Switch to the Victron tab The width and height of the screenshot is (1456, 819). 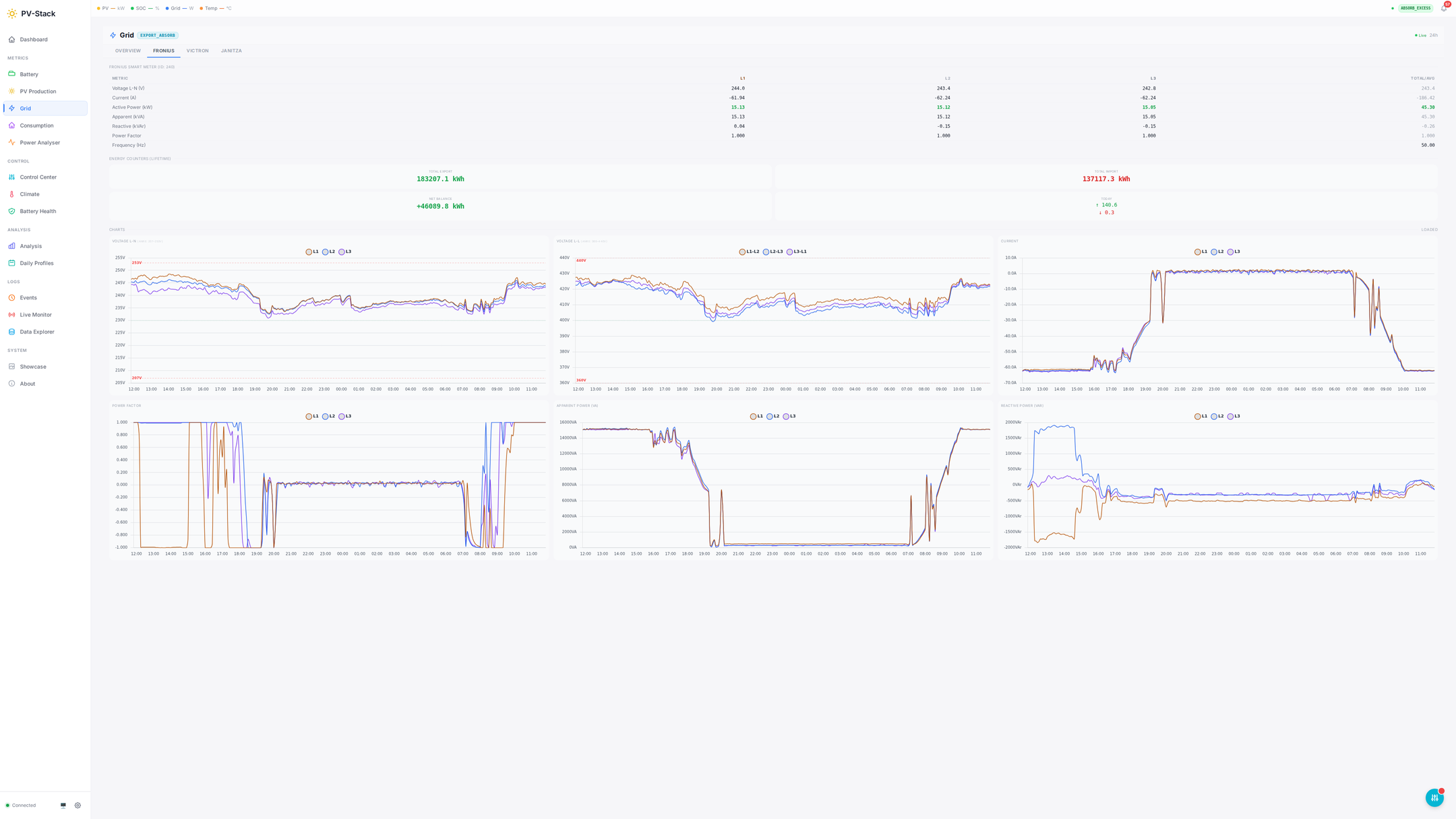point(198,51)
